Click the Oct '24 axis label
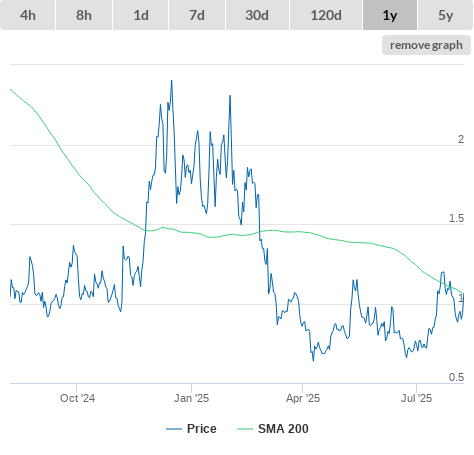The image size is (474, 455). (77, 398)
